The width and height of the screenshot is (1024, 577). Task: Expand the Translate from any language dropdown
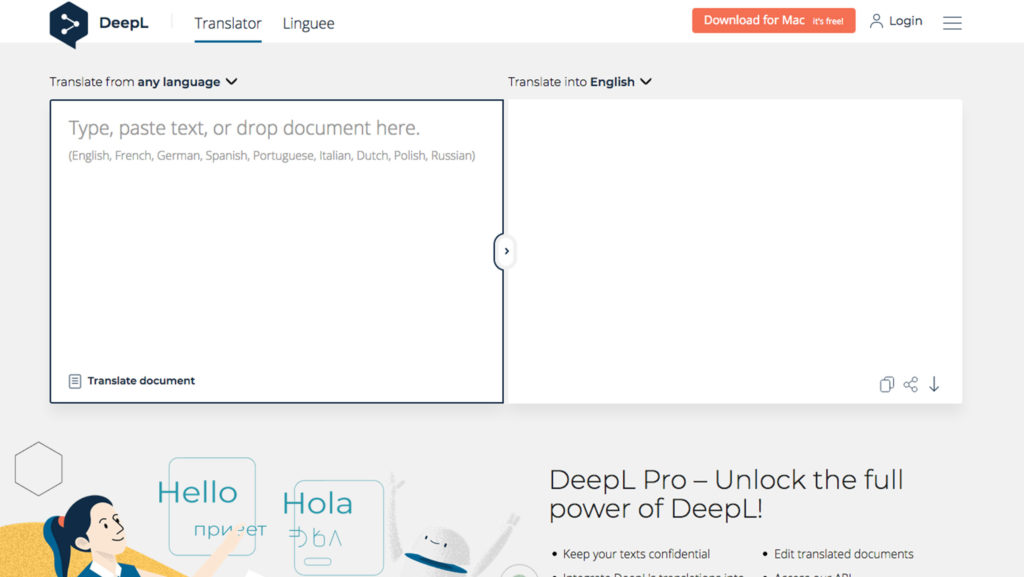tap(144, 82)
